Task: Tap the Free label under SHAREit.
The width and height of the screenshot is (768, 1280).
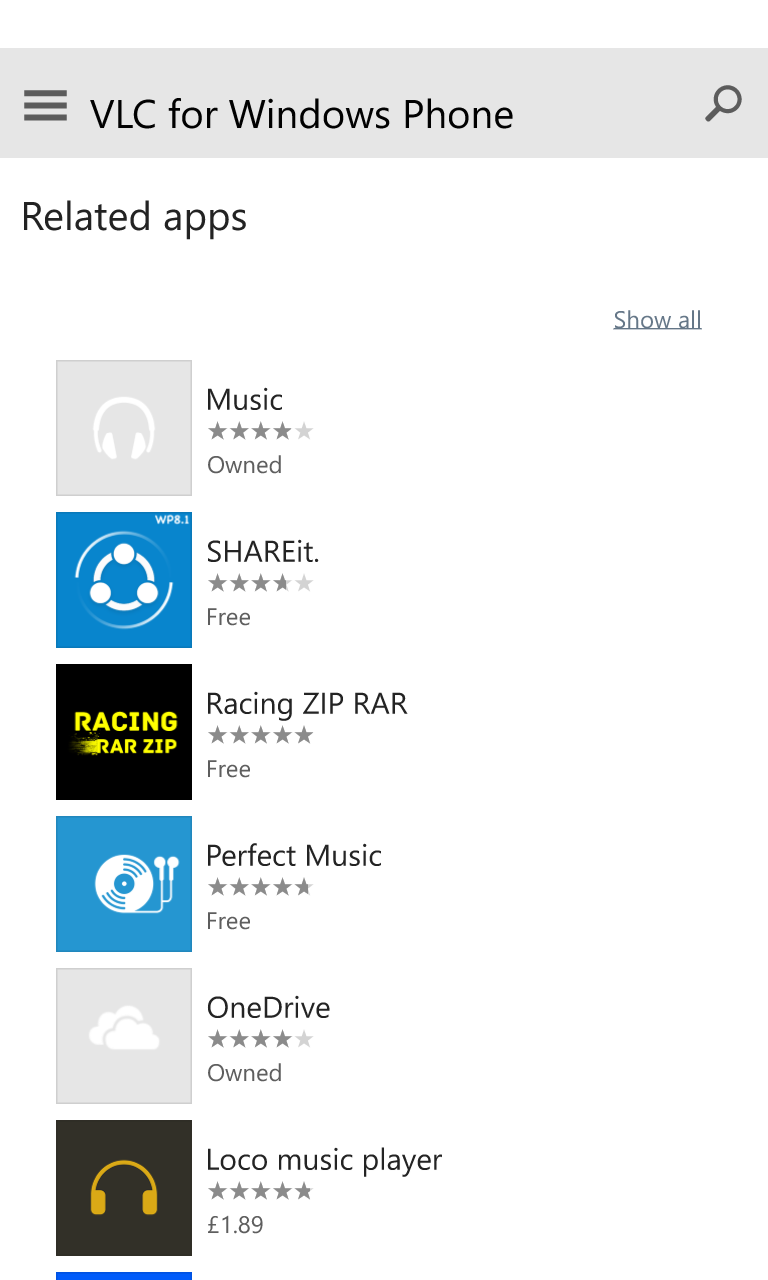Action: coord(228,617)
